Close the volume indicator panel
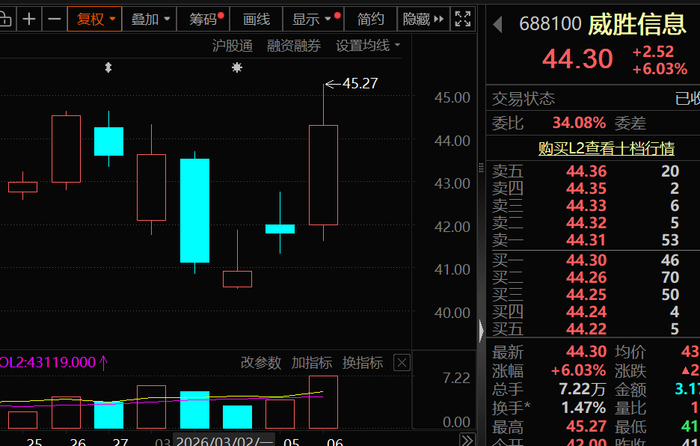Screen dimensions: 700x446 tap(401, 363)
